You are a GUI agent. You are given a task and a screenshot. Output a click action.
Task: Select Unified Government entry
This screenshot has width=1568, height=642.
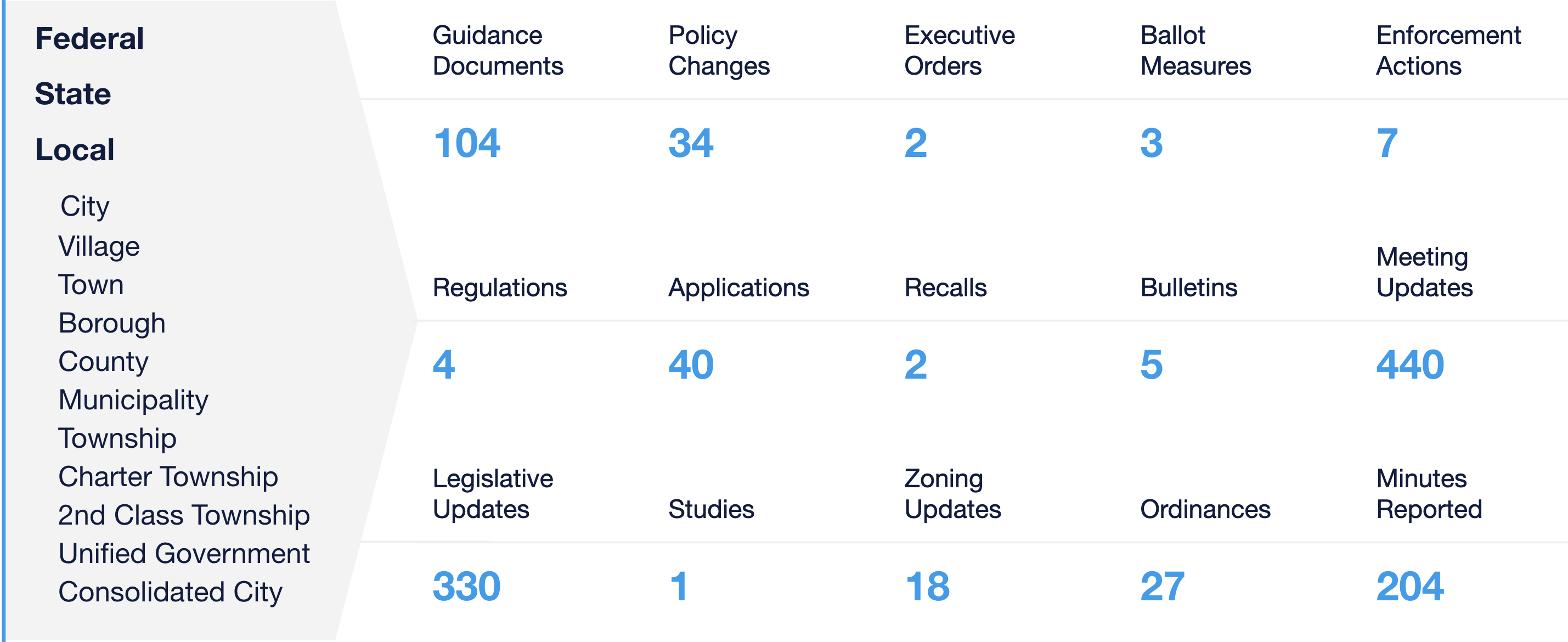184,554
